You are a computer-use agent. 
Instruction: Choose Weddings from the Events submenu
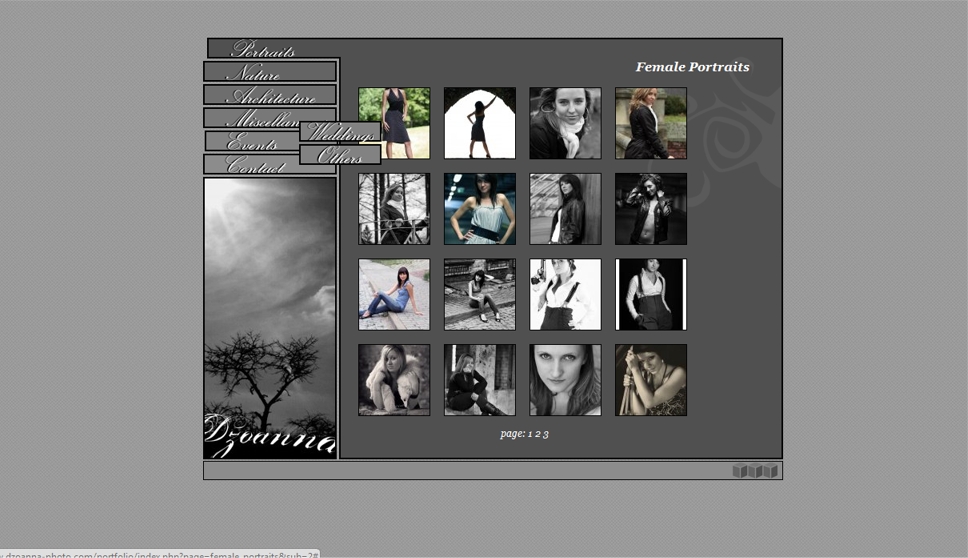[340, 132]
